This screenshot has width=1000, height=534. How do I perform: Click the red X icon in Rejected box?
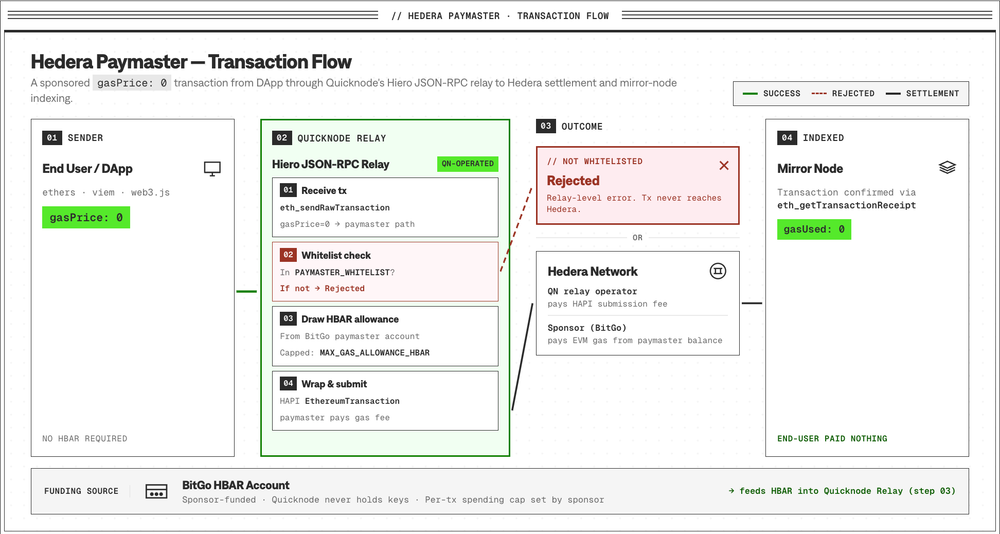point(724,166)
